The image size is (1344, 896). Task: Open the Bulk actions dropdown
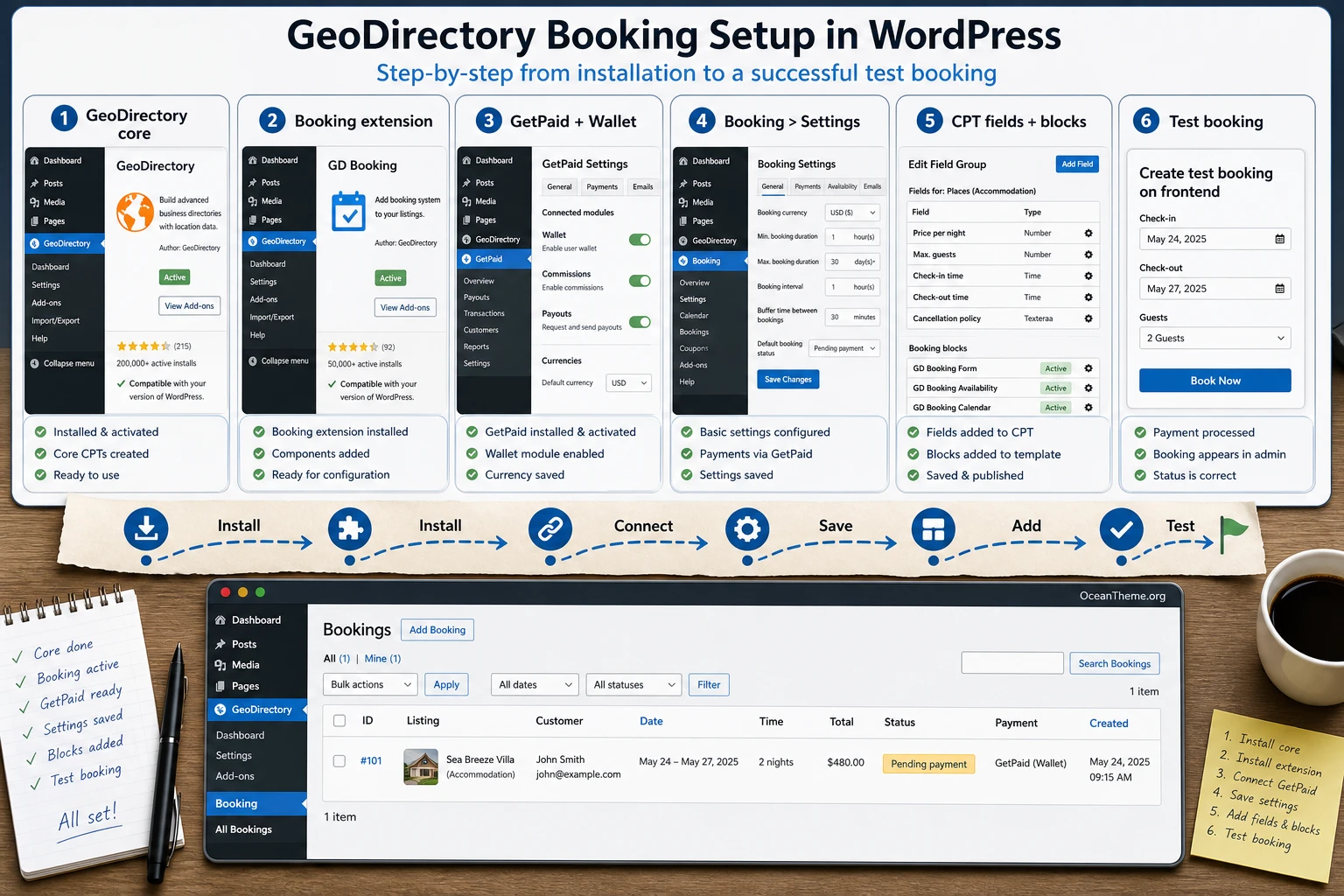tap(370, 685)
